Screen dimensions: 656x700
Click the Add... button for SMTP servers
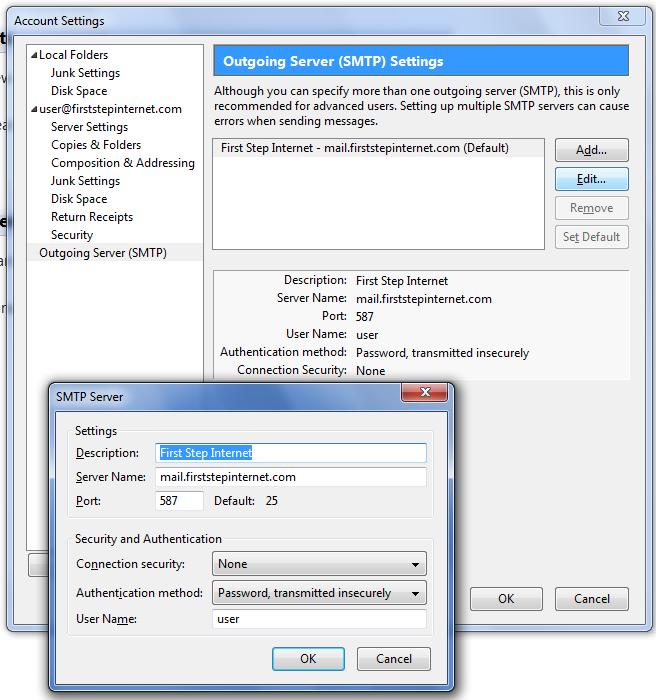click(591, 150)
